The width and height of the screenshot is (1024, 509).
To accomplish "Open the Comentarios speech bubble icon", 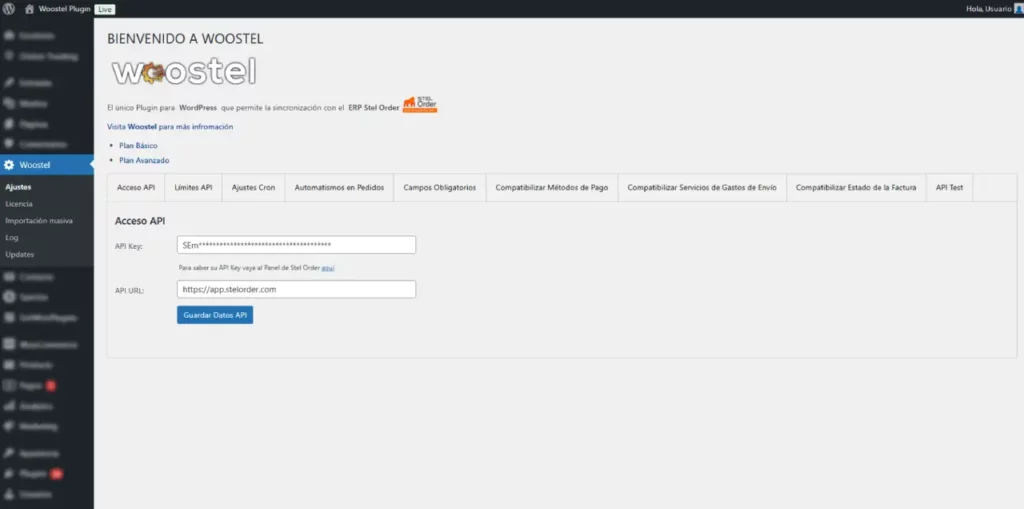I will (x=9, y=144).
